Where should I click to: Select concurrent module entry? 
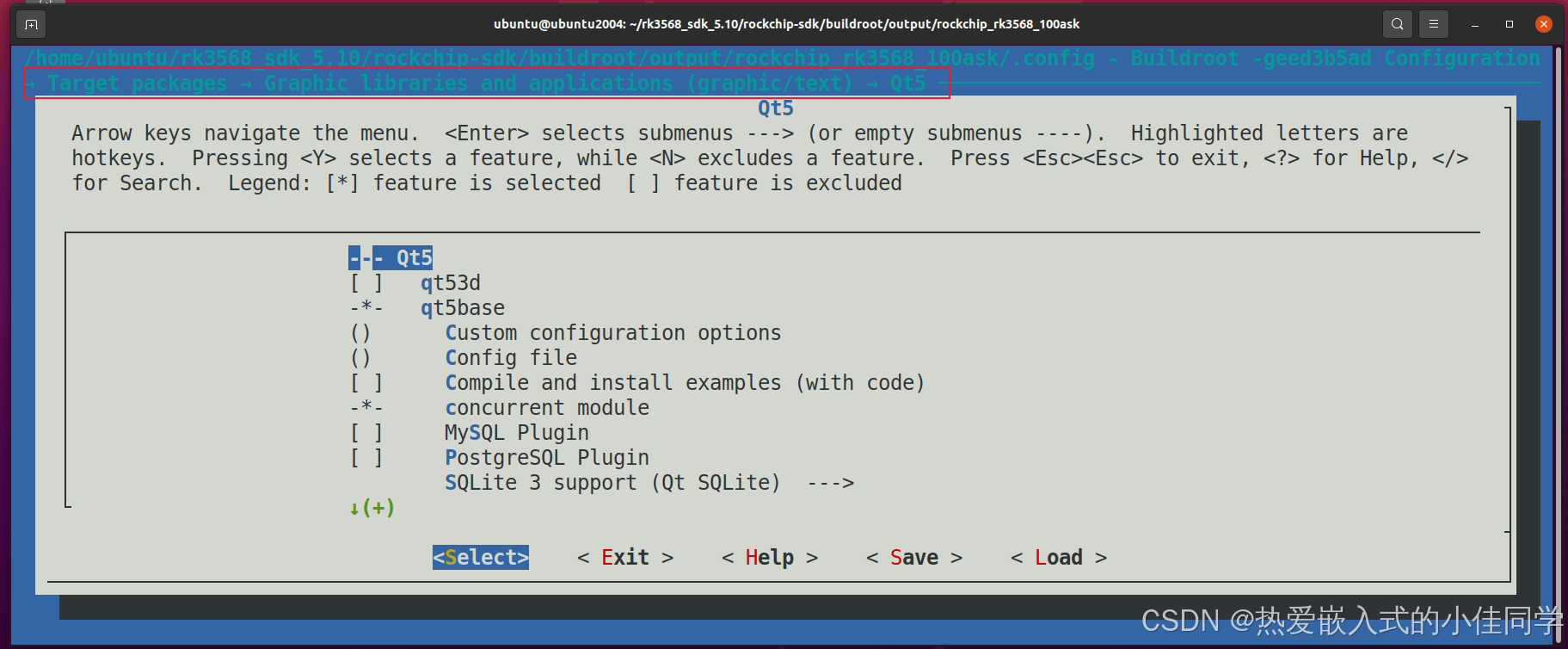[x=547, y=408]
